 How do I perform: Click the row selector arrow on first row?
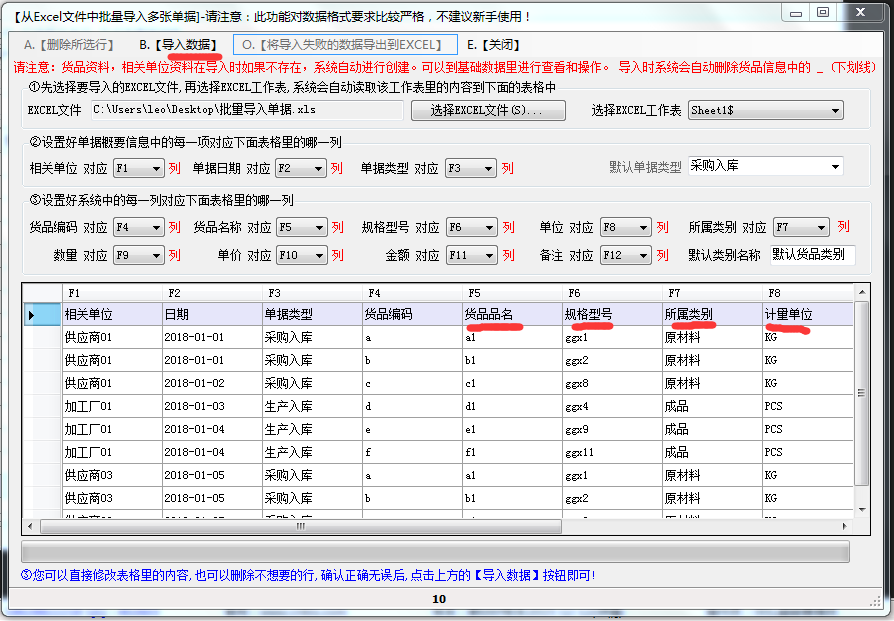coord(33,314)
